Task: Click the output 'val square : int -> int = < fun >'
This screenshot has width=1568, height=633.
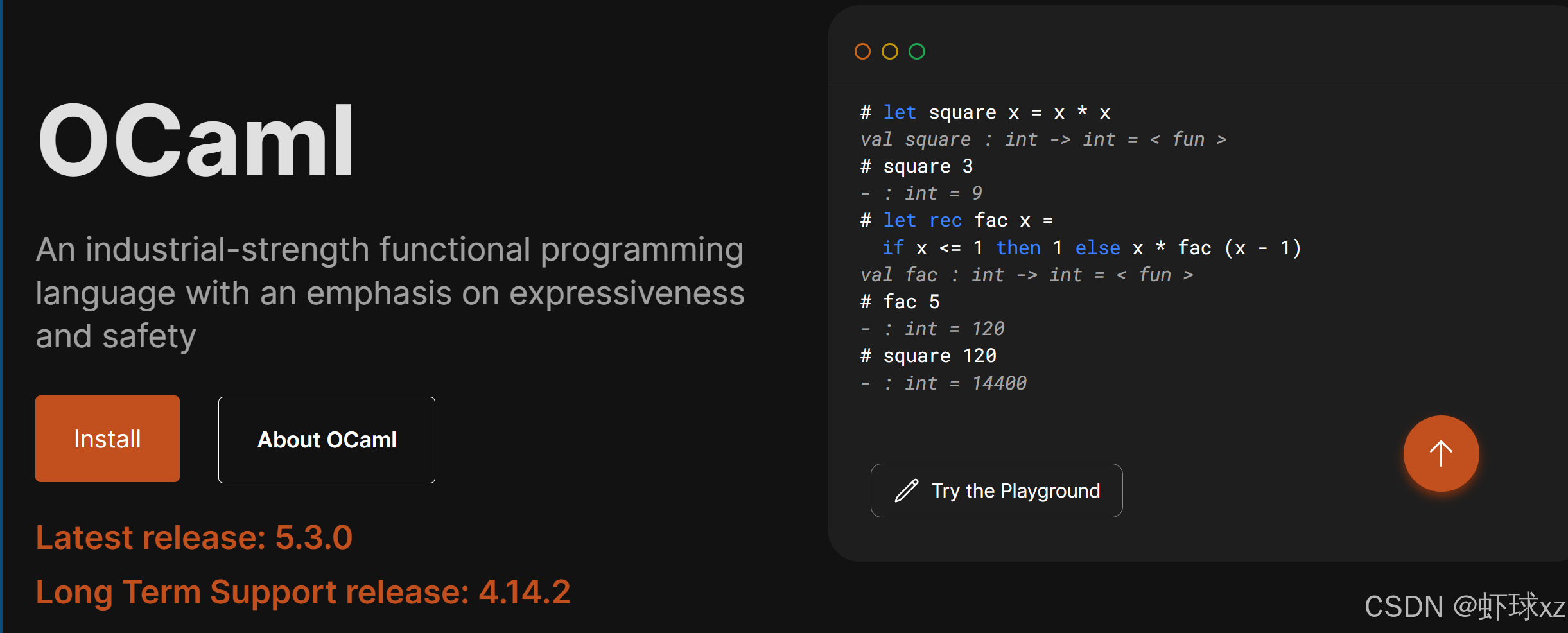Action: (x=1043, y=139)
